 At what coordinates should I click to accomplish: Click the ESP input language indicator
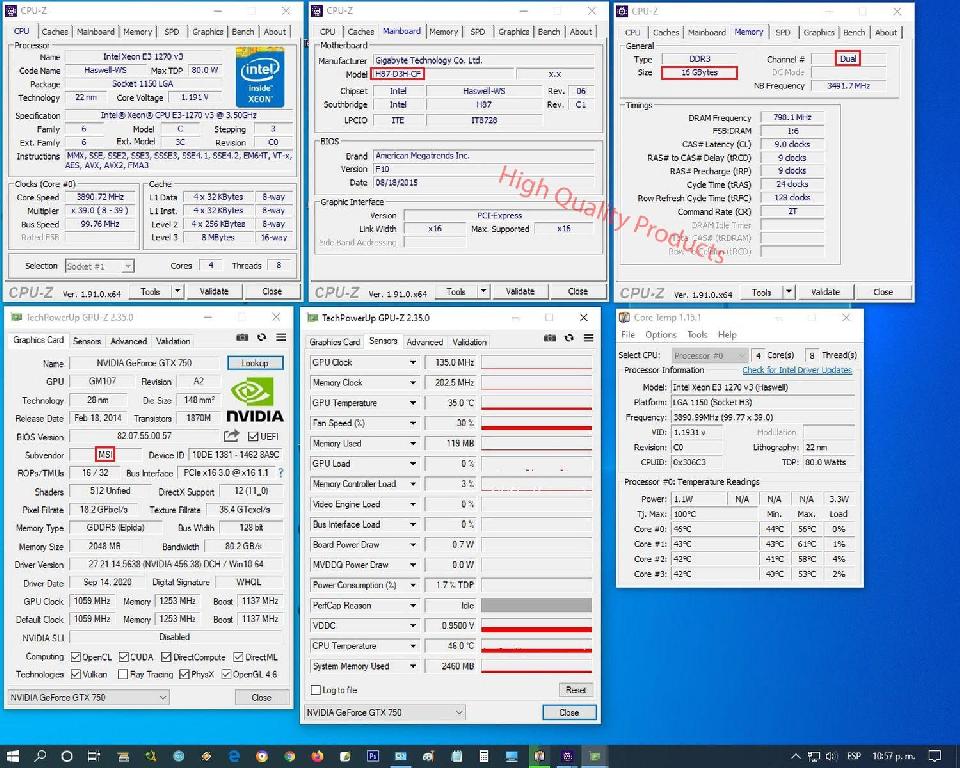854,756
